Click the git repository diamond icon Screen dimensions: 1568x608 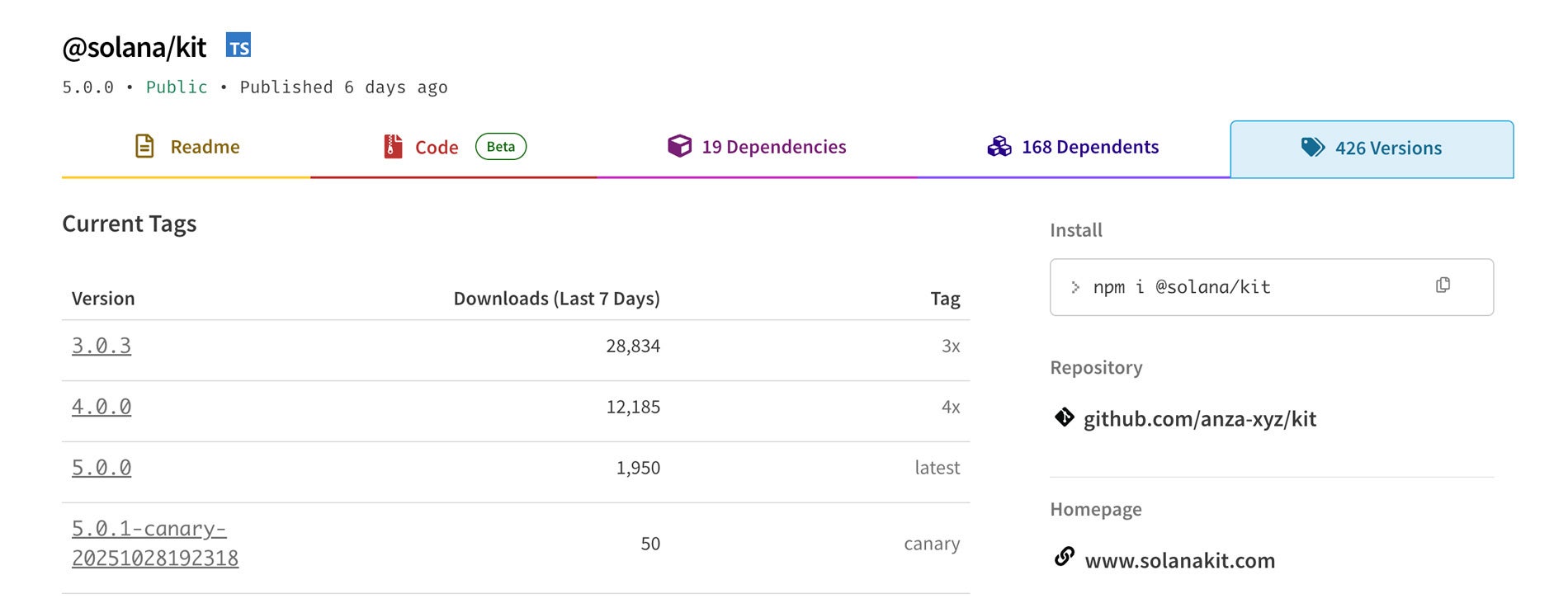[1065, 417]
